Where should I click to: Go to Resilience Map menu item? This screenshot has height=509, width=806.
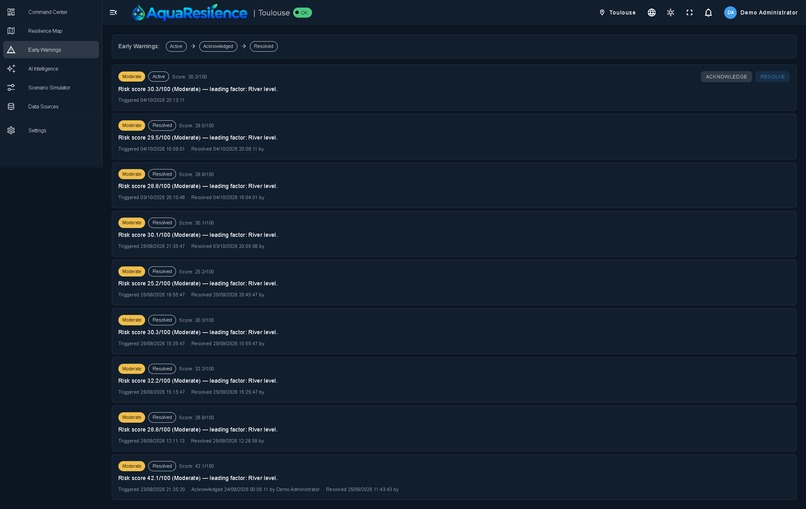point(45,31)
